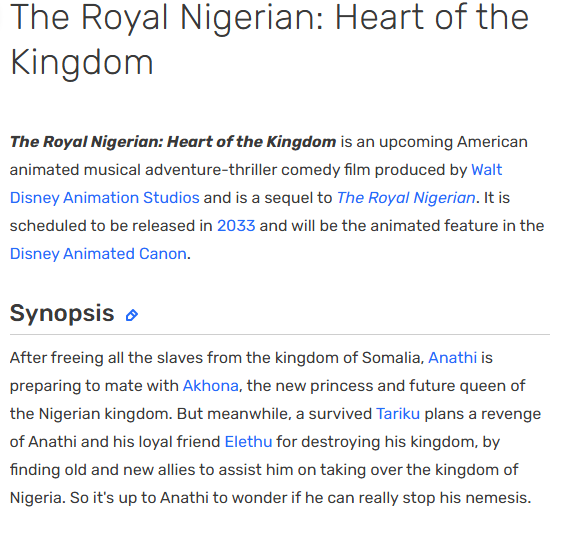Click the divider line under Synopsis heading
This screenshot has width=565, height=544.
(280, 334)
